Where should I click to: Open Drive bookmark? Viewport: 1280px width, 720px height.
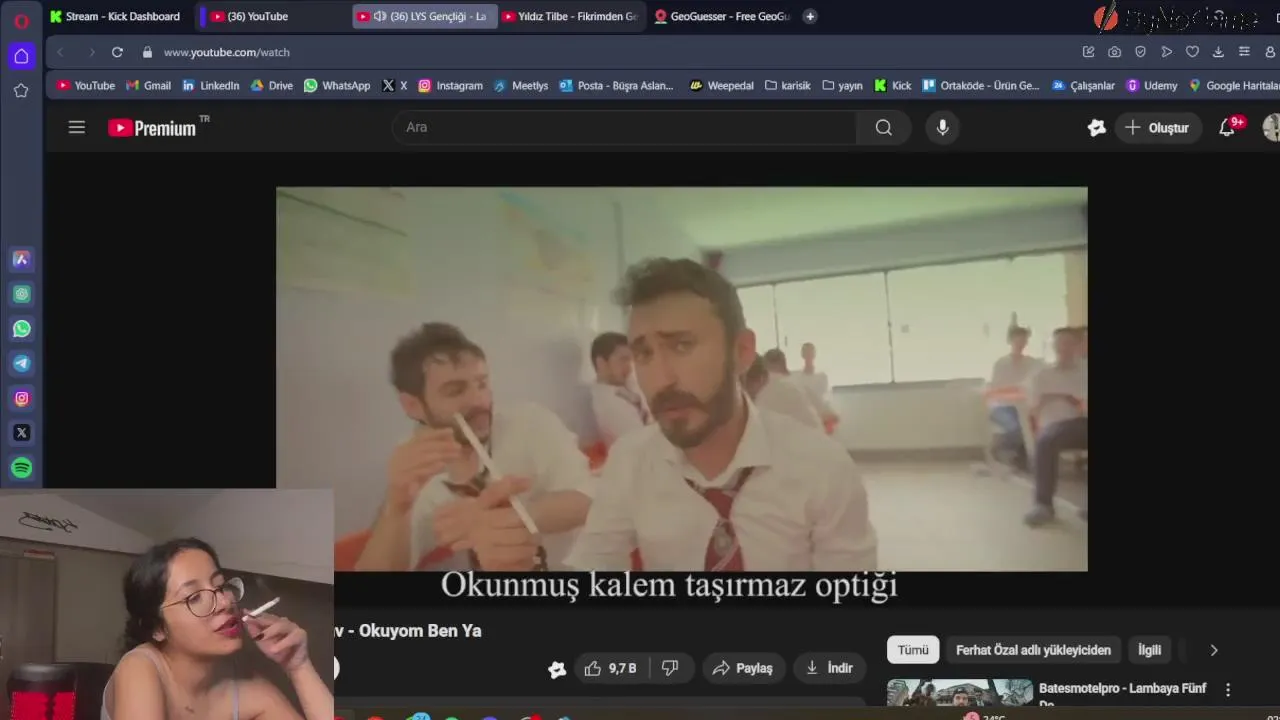point(272,86)
